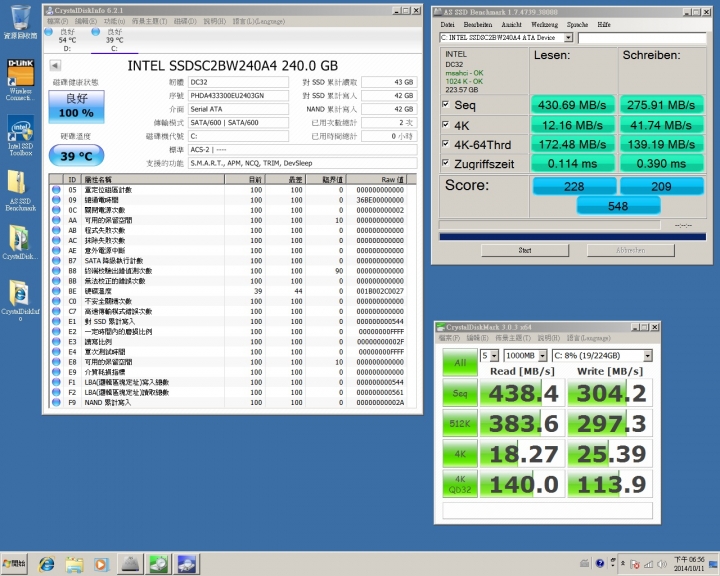Open the test count dropdown showing 5
Screen dimensions: 720x576
click(x=494, y=356)
